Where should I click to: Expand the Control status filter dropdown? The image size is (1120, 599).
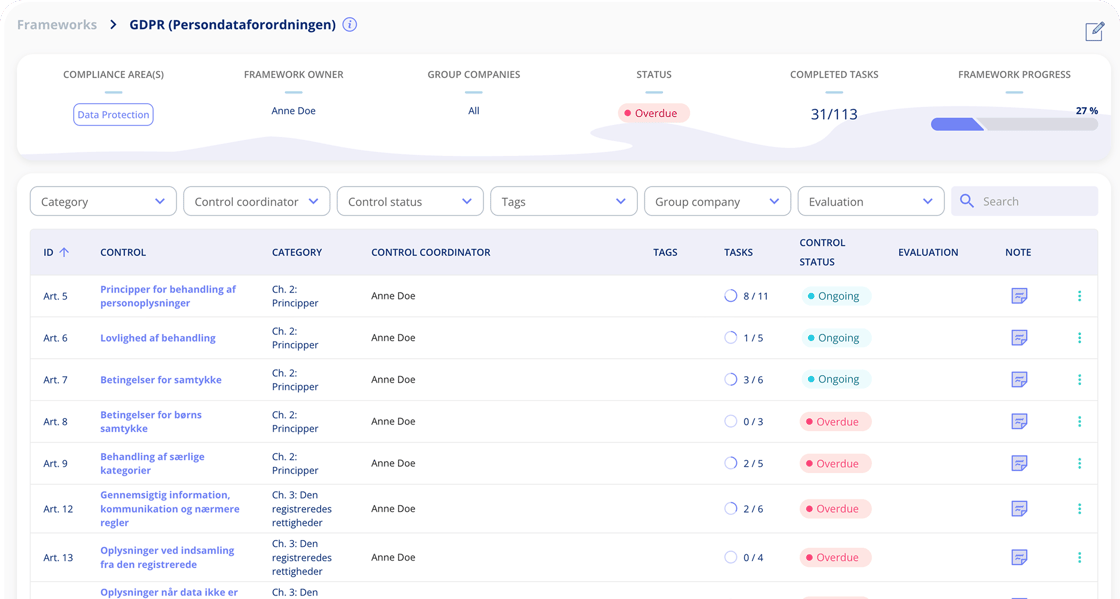(x=410, y=201)
